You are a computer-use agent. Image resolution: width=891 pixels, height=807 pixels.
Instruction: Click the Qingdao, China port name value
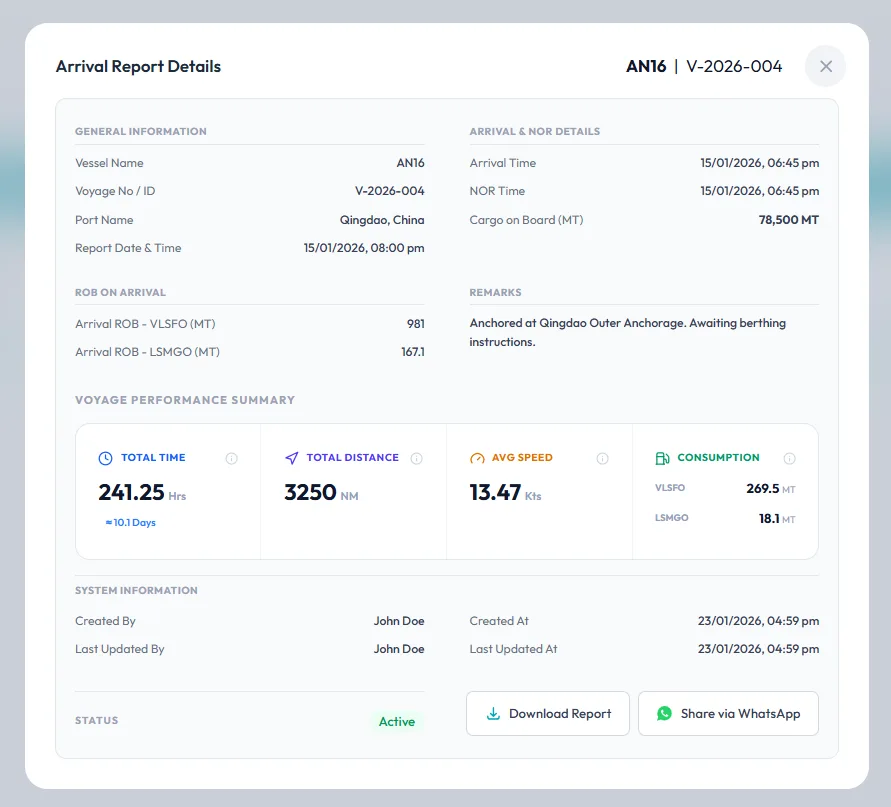(382, 220)
